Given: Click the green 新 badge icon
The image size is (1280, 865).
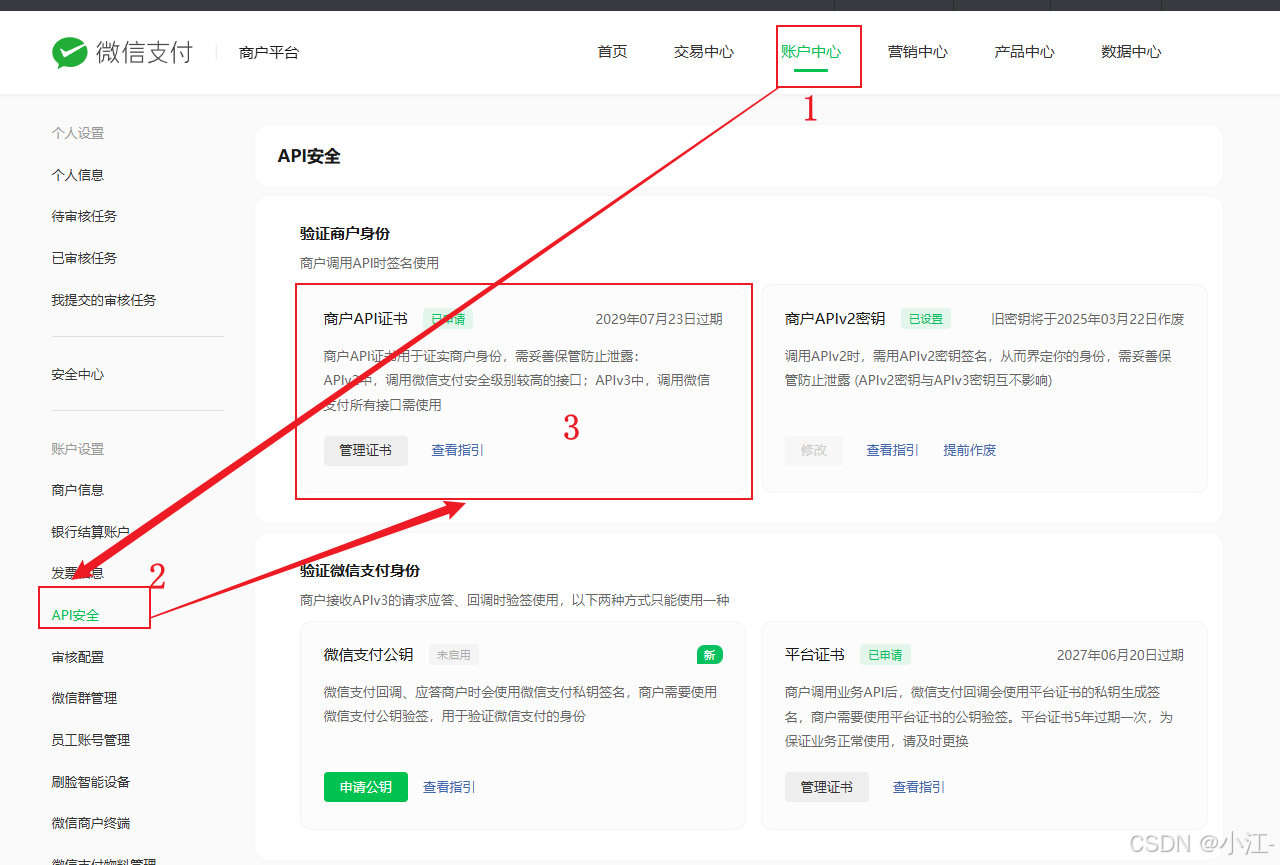Looking at the screenshot, I should [x=710, y=655].
